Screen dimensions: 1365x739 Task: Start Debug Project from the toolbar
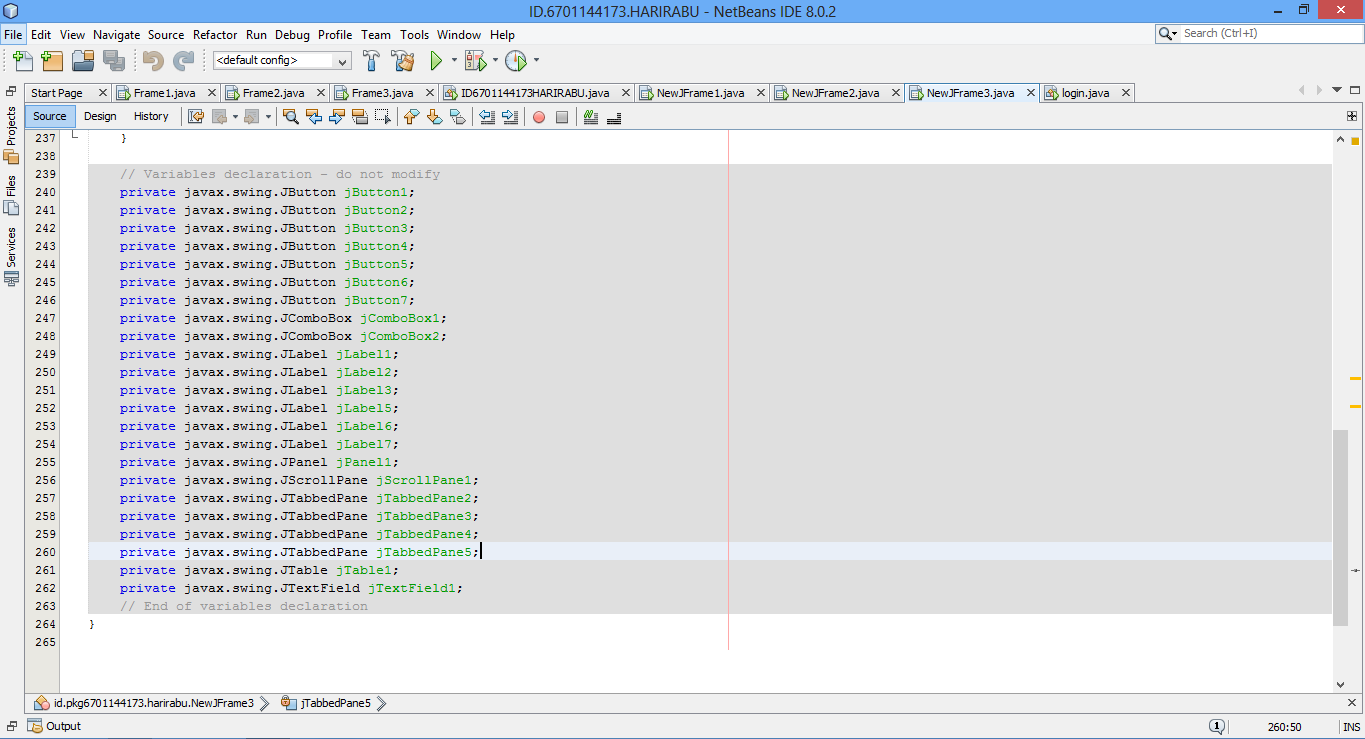(x=475, y=61)
